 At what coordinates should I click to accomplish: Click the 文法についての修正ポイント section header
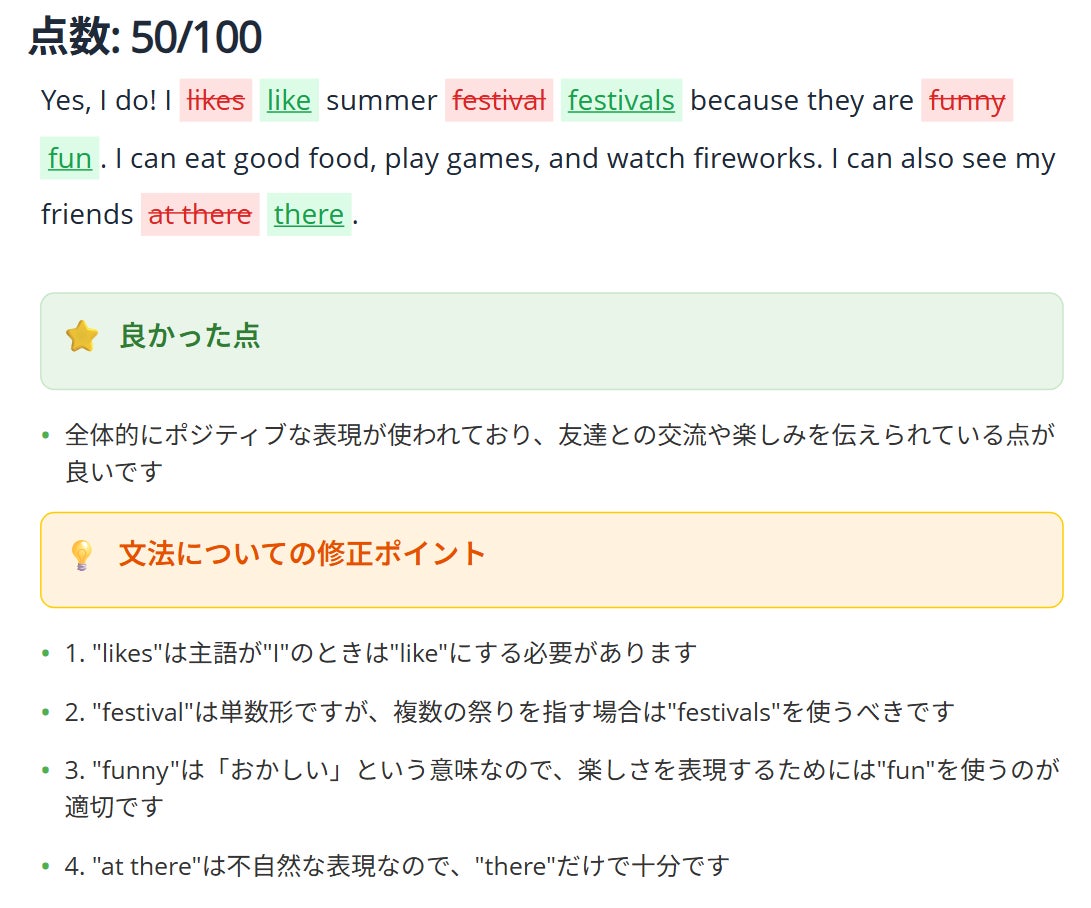point(302,554)
